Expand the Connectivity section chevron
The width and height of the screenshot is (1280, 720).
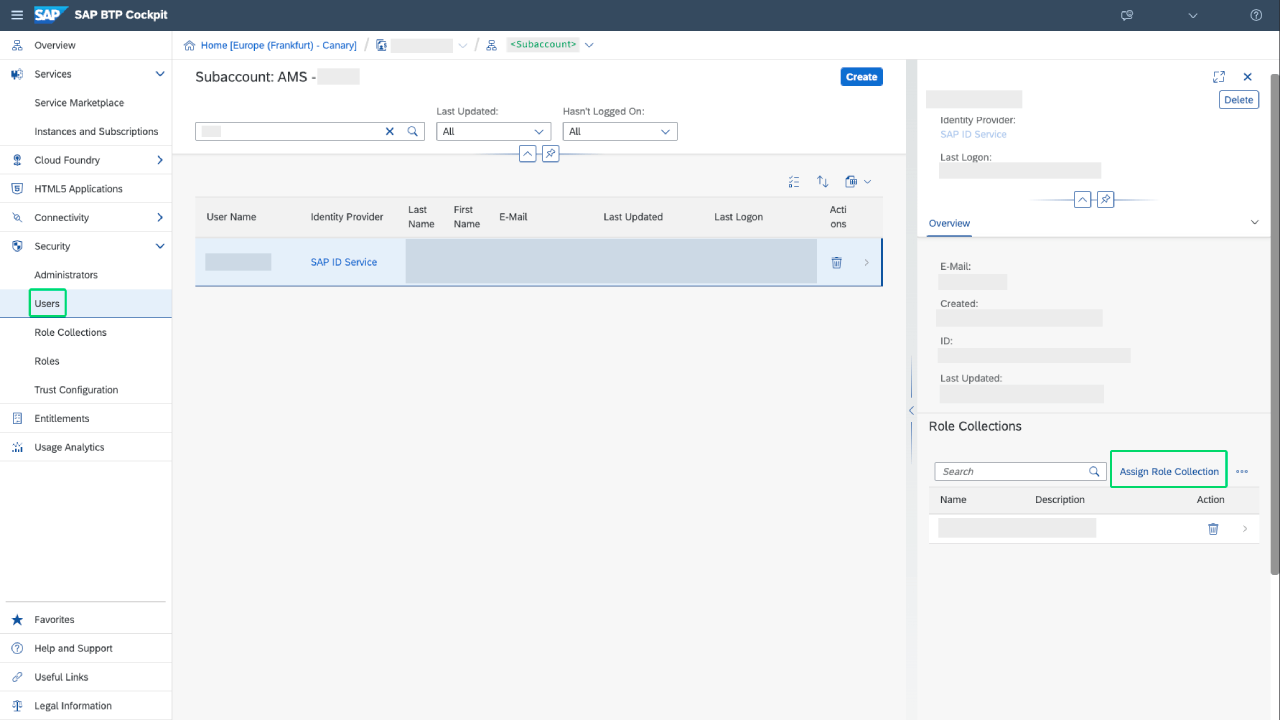(160, 217)
